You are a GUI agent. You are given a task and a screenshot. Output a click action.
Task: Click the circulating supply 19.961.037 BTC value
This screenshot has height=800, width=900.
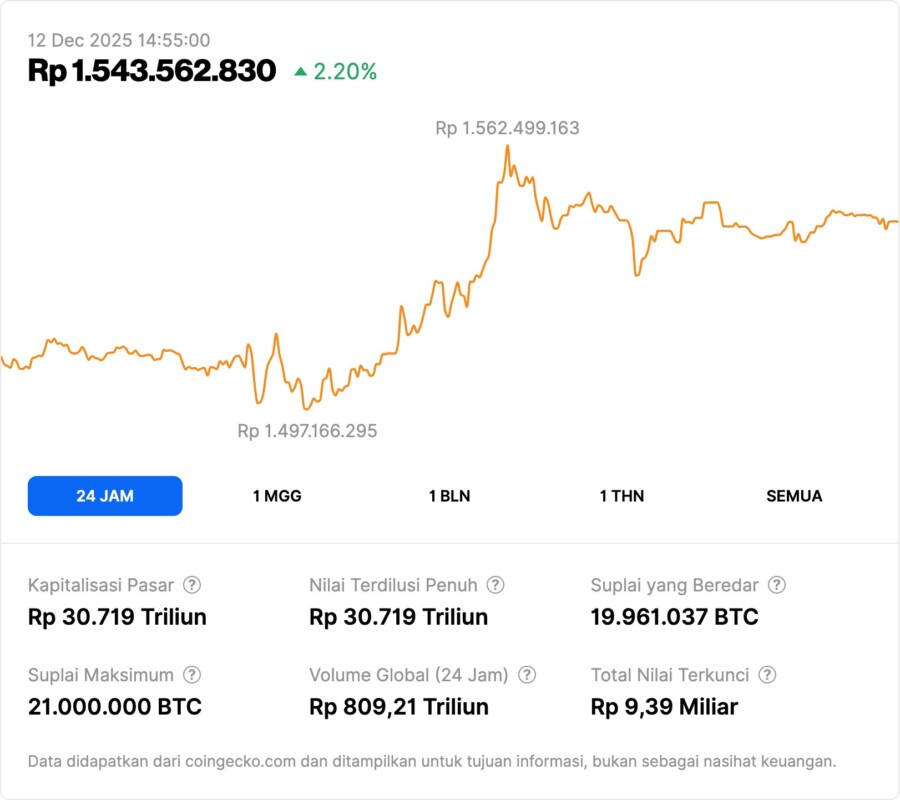tap(674, 617)
